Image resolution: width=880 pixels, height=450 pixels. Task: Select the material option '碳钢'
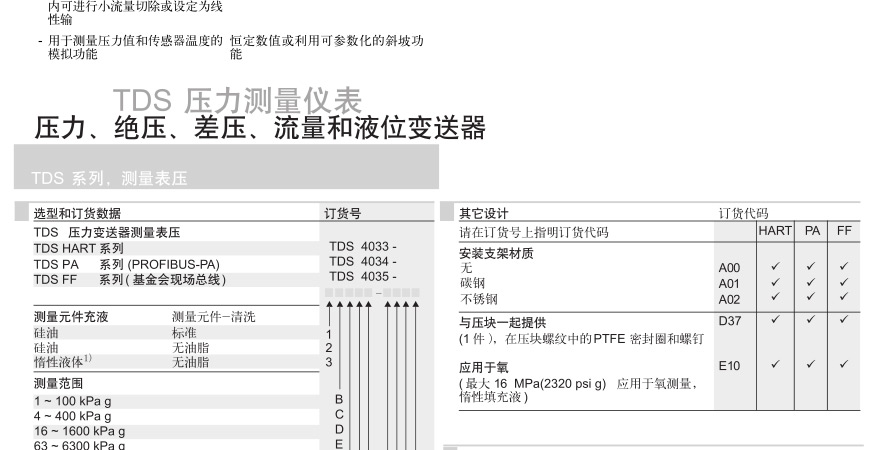[x=472, y=283]
